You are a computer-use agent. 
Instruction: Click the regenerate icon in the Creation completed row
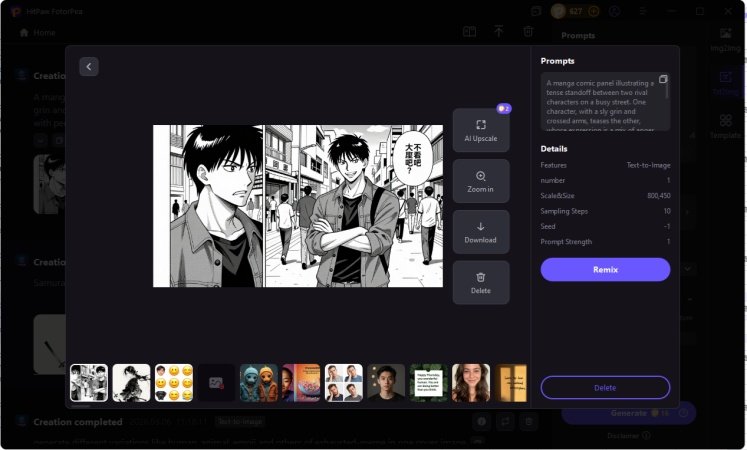point(505,421)
